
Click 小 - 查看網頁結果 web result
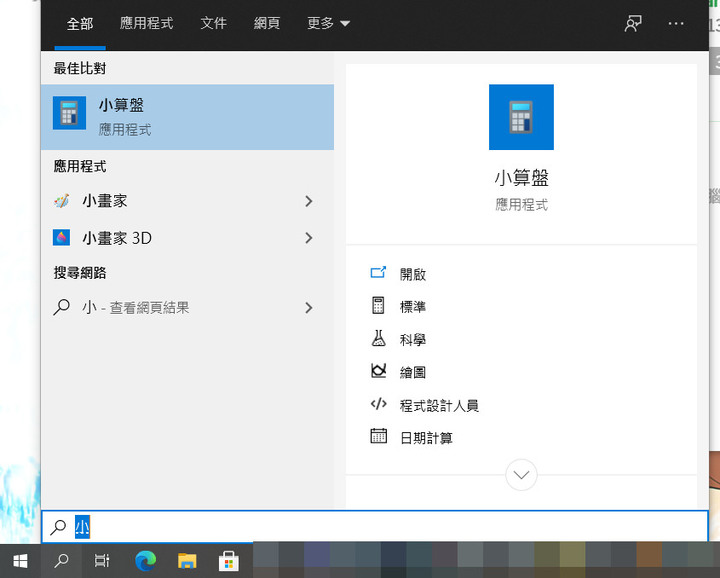[187, 308]
